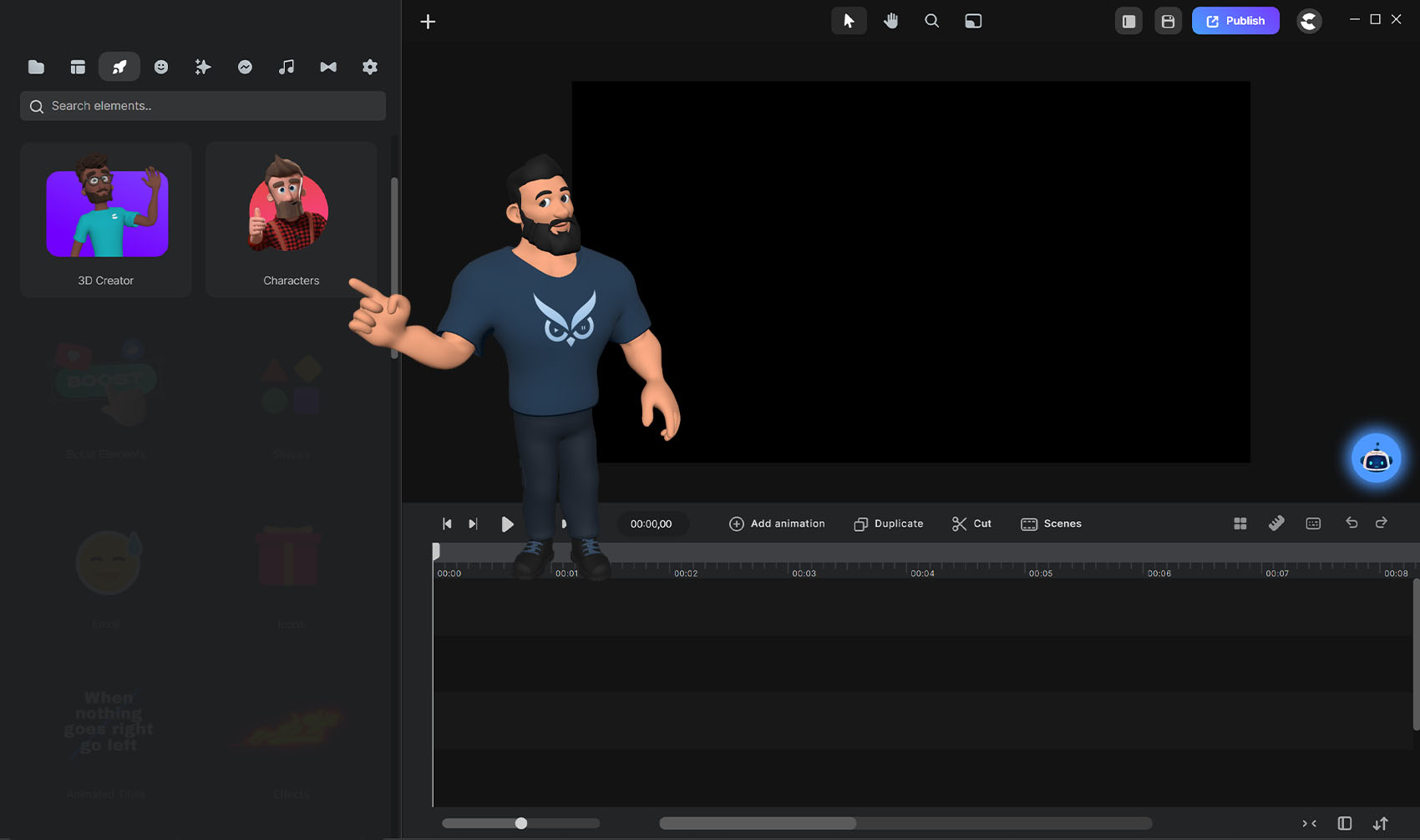Click the save project icon
Image resolution: width=1420 pixels, height=840 pixels.
click(x=1168, y=21)
